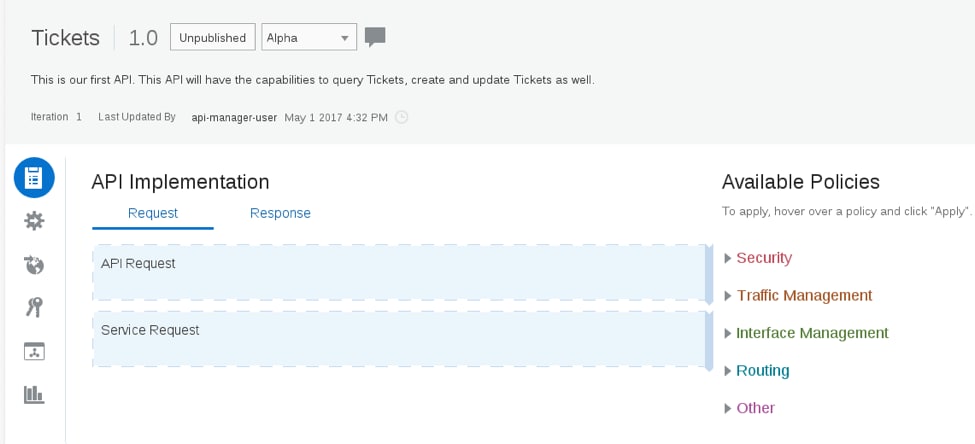Click the comment speech bubble icon
Screen dimensions: 975x444
(x=375, y=38)
